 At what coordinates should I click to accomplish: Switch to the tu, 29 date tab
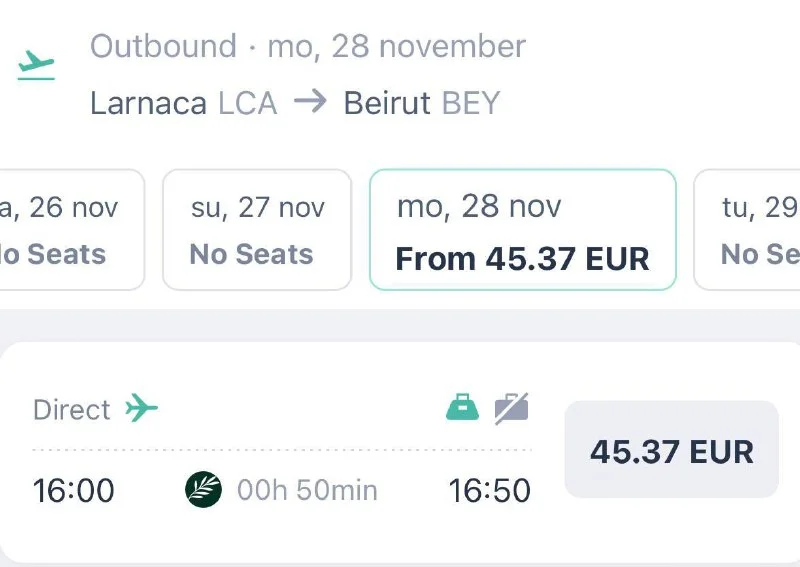(752, 230)
